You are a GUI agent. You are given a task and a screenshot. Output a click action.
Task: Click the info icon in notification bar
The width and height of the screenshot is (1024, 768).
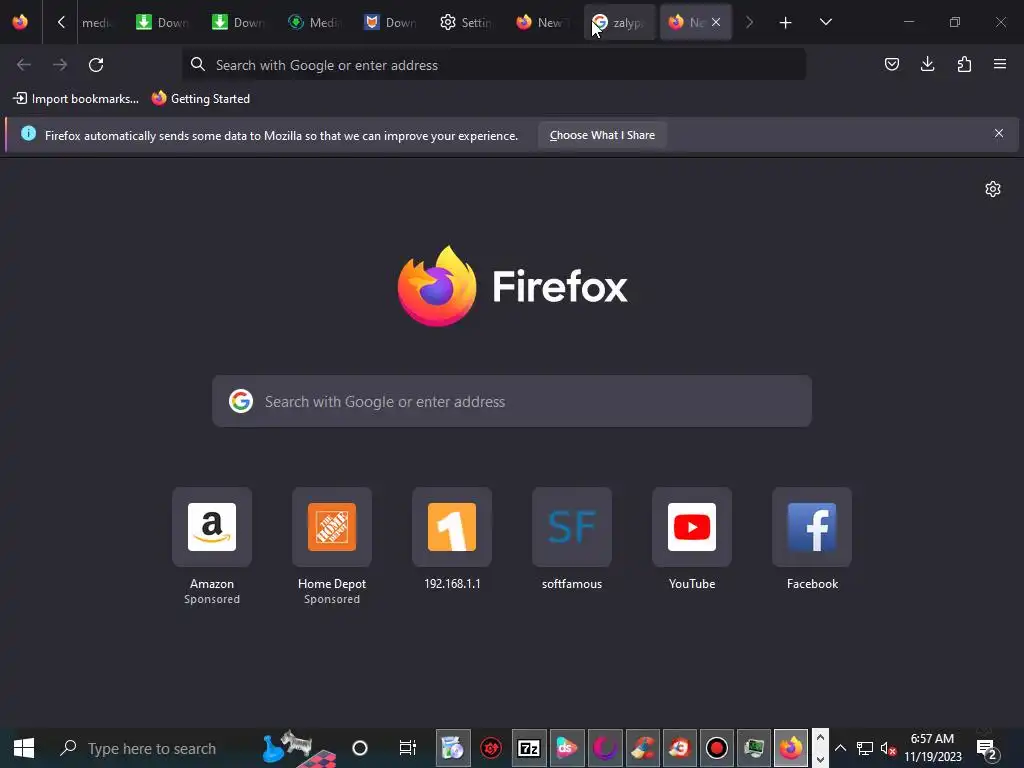28,134
